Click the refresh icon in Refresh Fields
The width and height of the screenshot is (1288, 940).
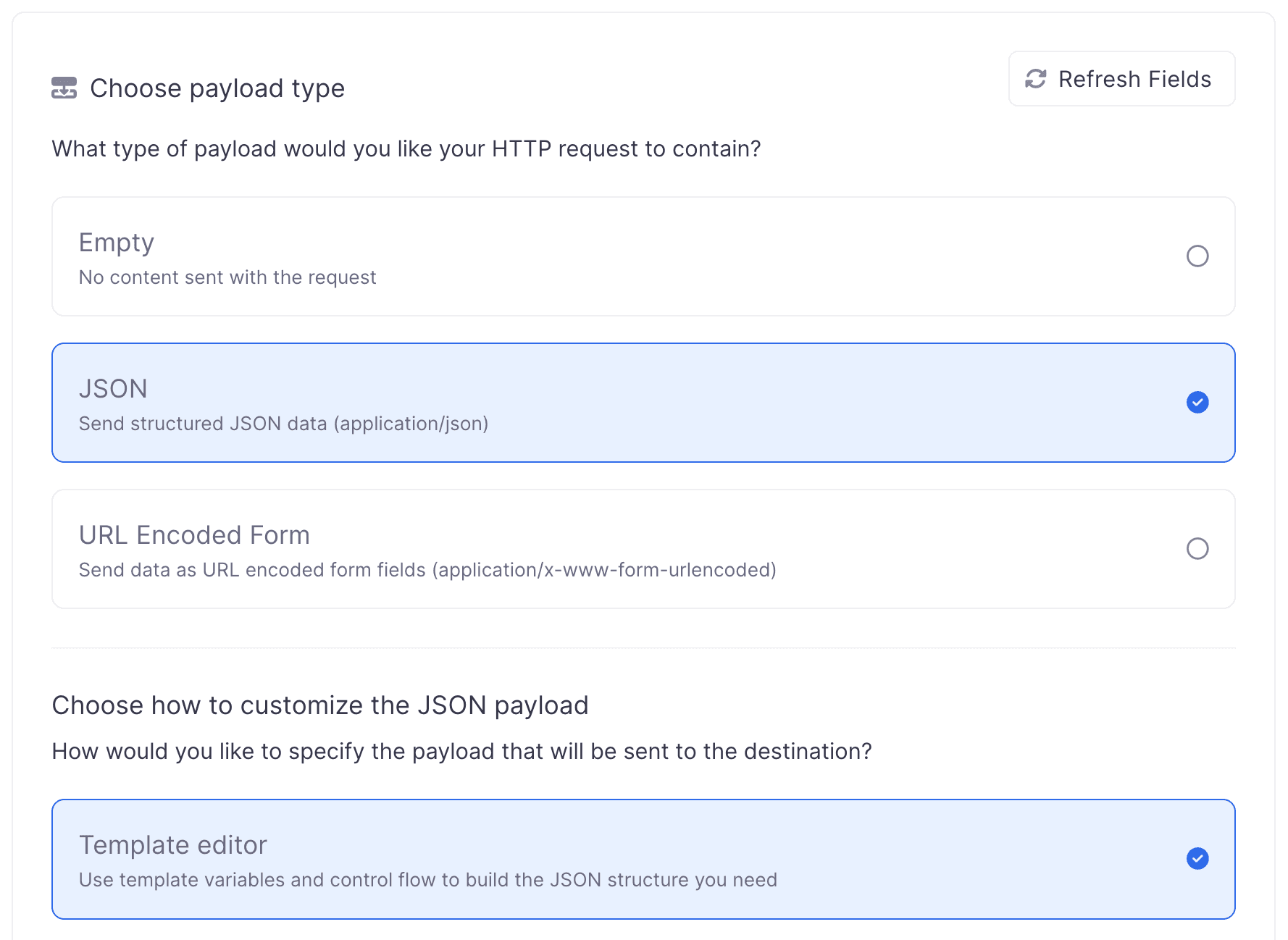pyautogui.click(x=1036, y=78)
